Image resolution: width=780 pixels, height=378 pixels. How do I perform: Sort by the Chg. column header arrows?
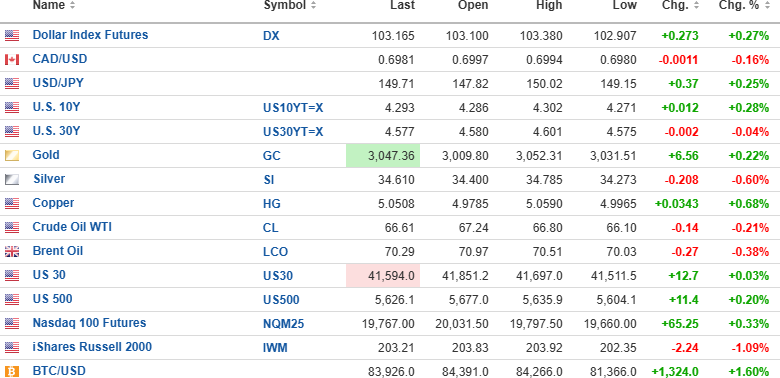(696, 5)
